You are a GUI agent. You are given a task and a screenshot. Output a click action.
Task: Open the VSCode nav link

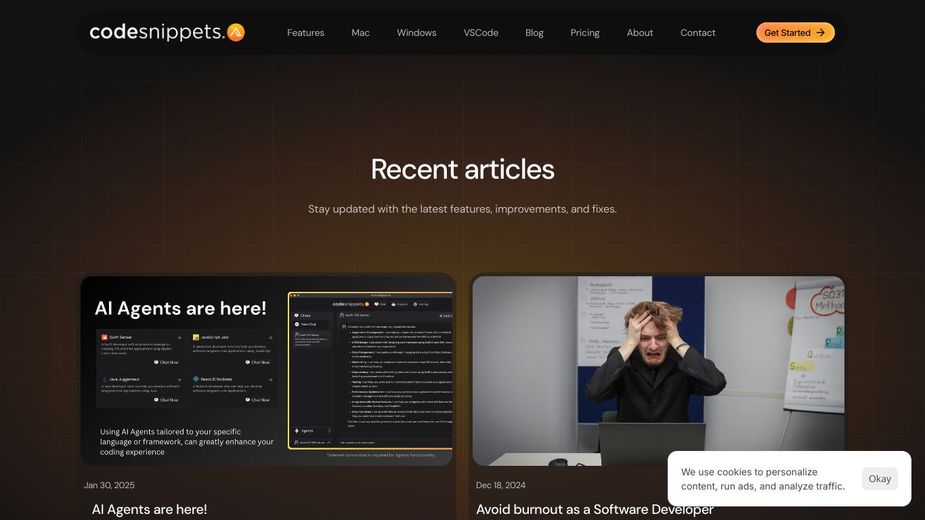coord(480,33)
